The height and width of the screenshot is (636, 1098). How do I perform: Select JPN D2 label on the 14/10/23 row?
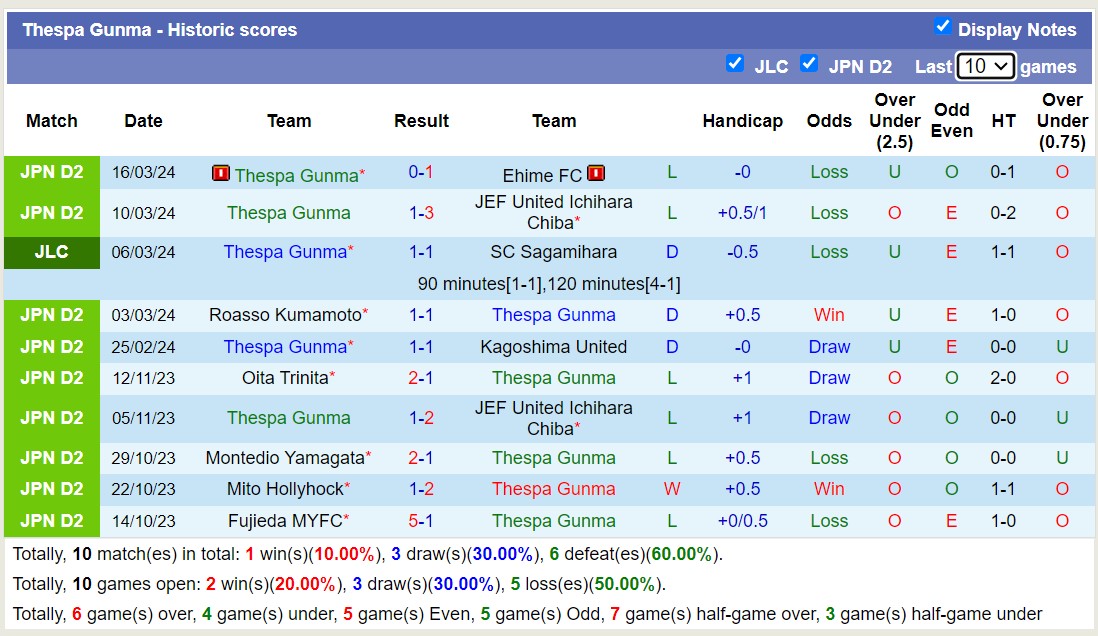point(52,521)
